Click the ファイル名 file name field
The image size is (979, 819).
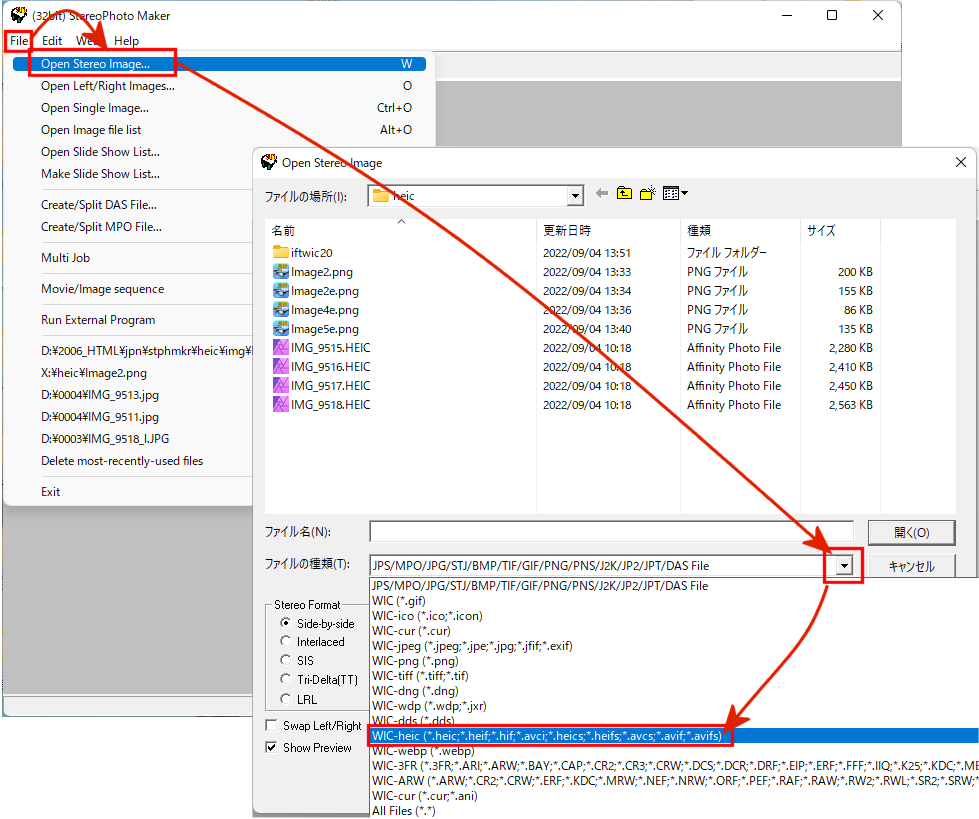611,532
